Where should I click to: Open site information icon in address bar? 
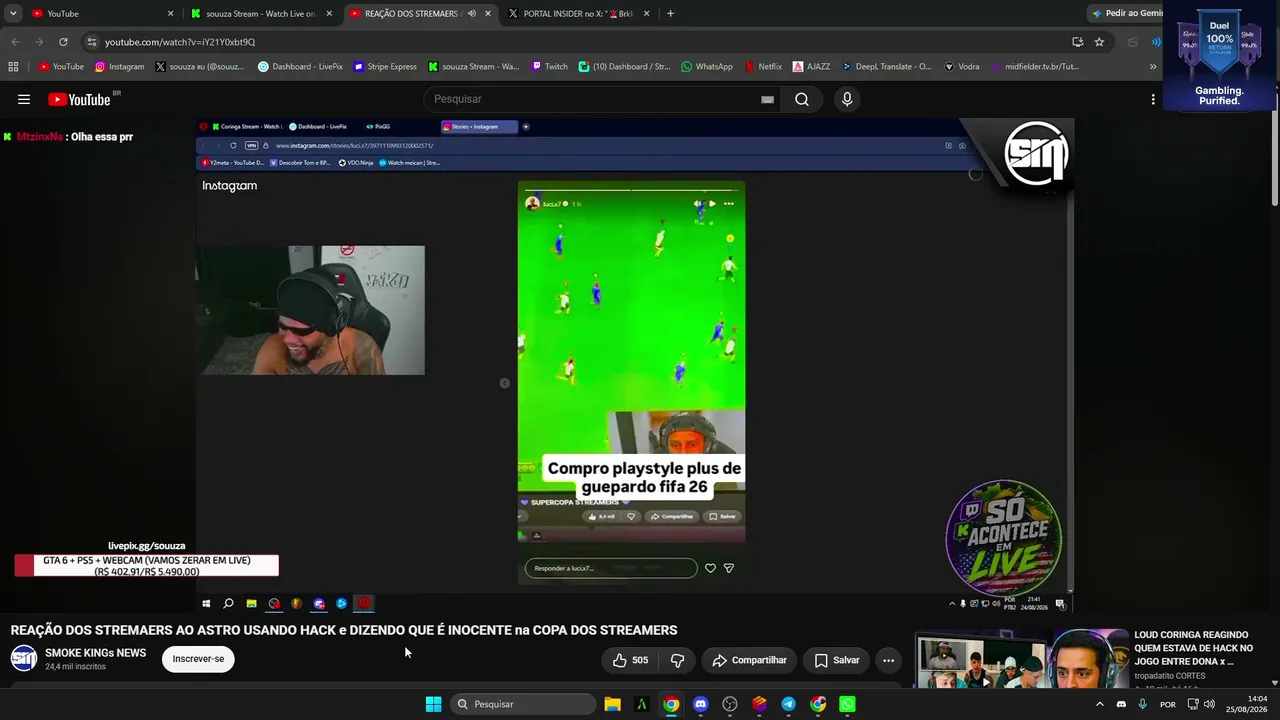91,42
